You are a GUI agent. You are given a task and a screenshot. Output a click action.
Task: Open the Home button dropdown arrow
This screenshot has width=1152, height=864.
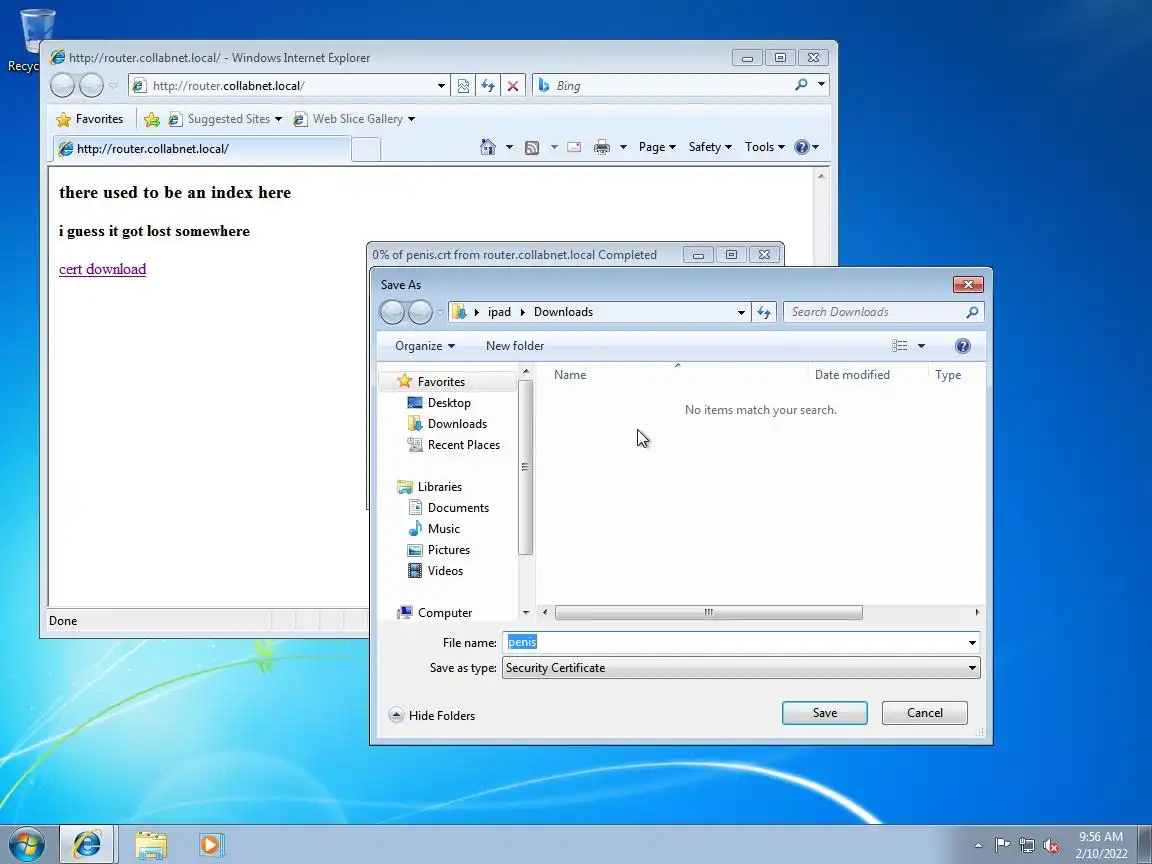click(509, 147)
